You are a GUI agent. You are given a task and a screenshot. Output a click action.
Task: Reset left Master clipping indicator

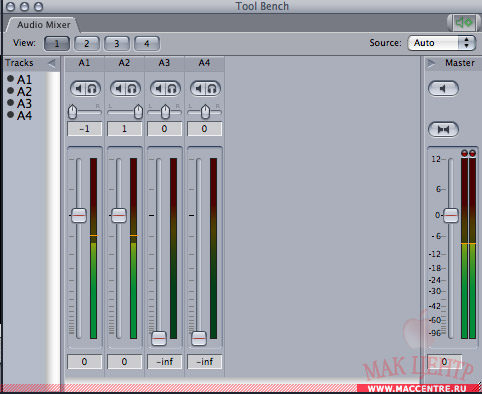point(464,153)
